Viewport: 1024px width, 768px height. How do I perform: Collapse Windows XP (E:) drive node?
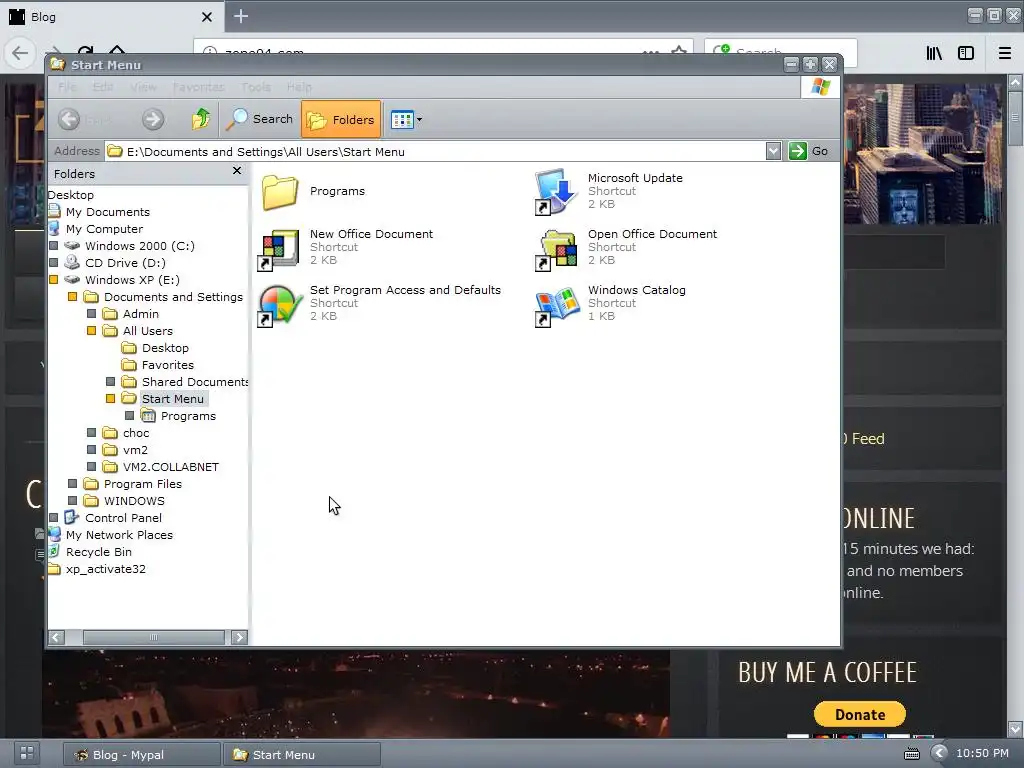pyautogui.click(x=54, y=280)
